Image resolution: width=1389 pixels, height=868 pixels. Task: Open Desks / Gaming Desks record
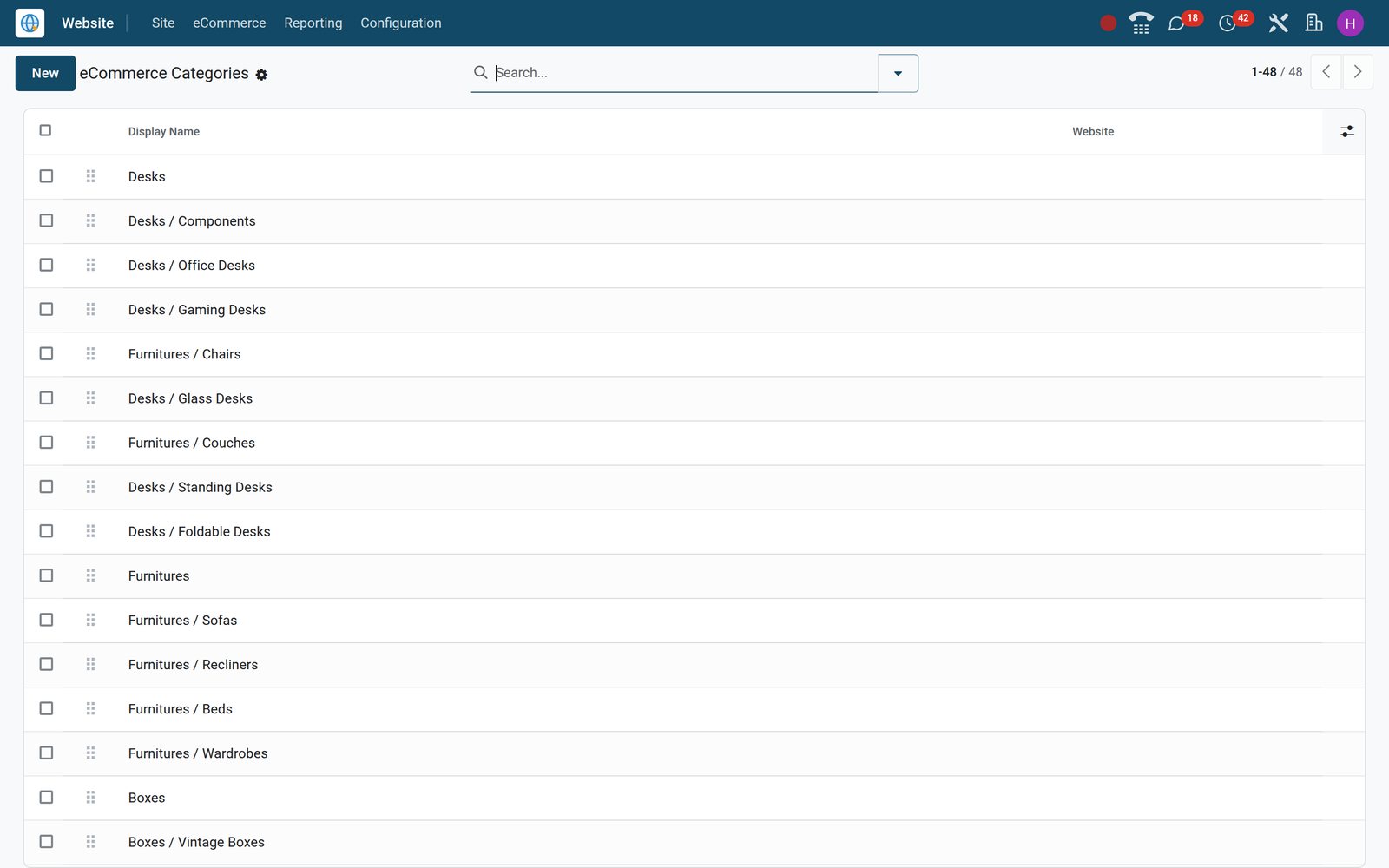[x=197, y=310]
